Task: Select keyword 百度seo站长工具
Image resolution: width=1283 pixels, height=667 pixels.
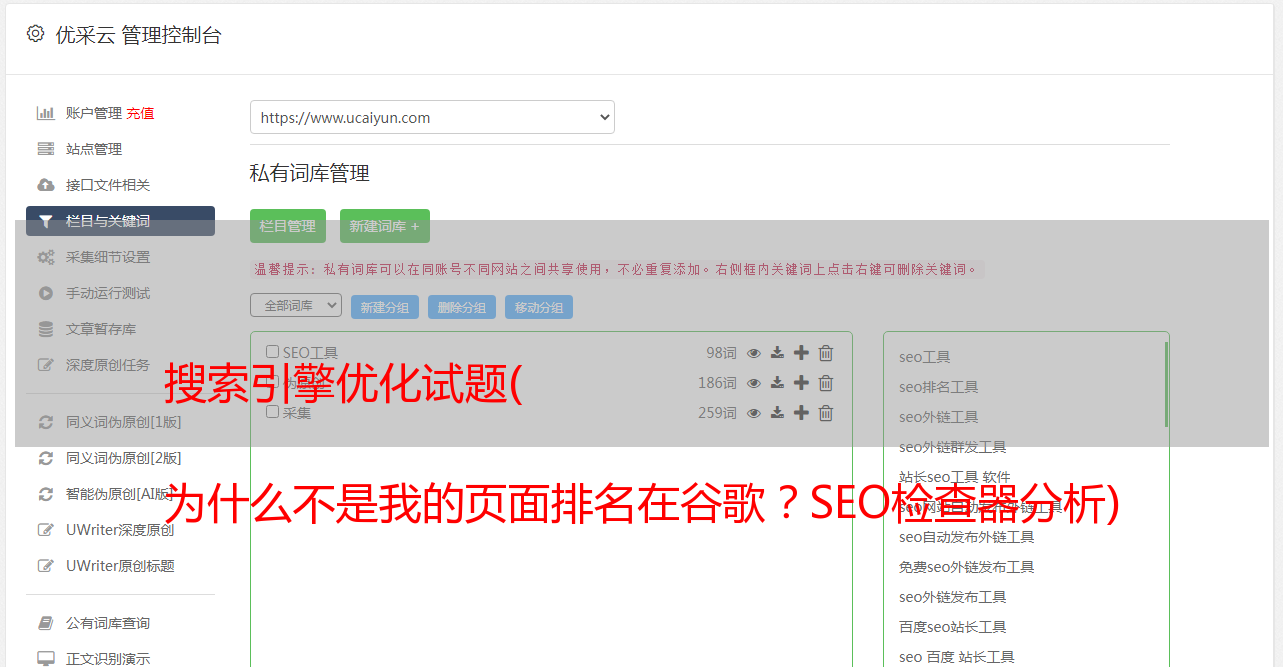Action: (x=952, y=627)
